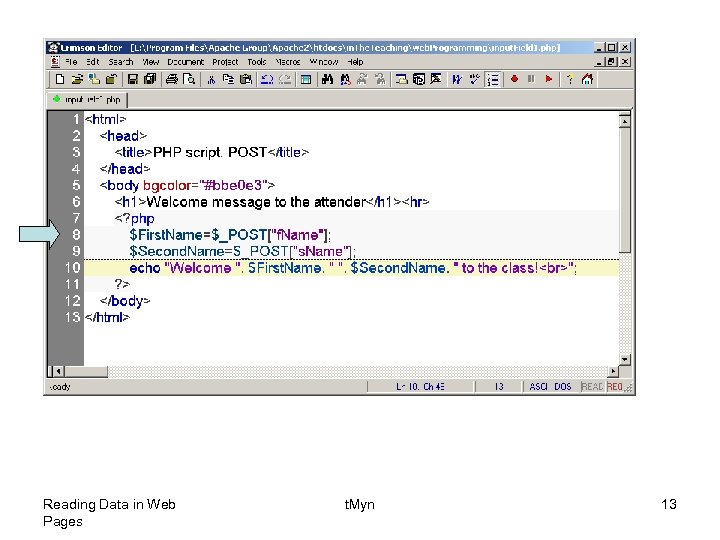
Task: Click the 'ASCI' encoding status entry
Action: click(538, 387)
